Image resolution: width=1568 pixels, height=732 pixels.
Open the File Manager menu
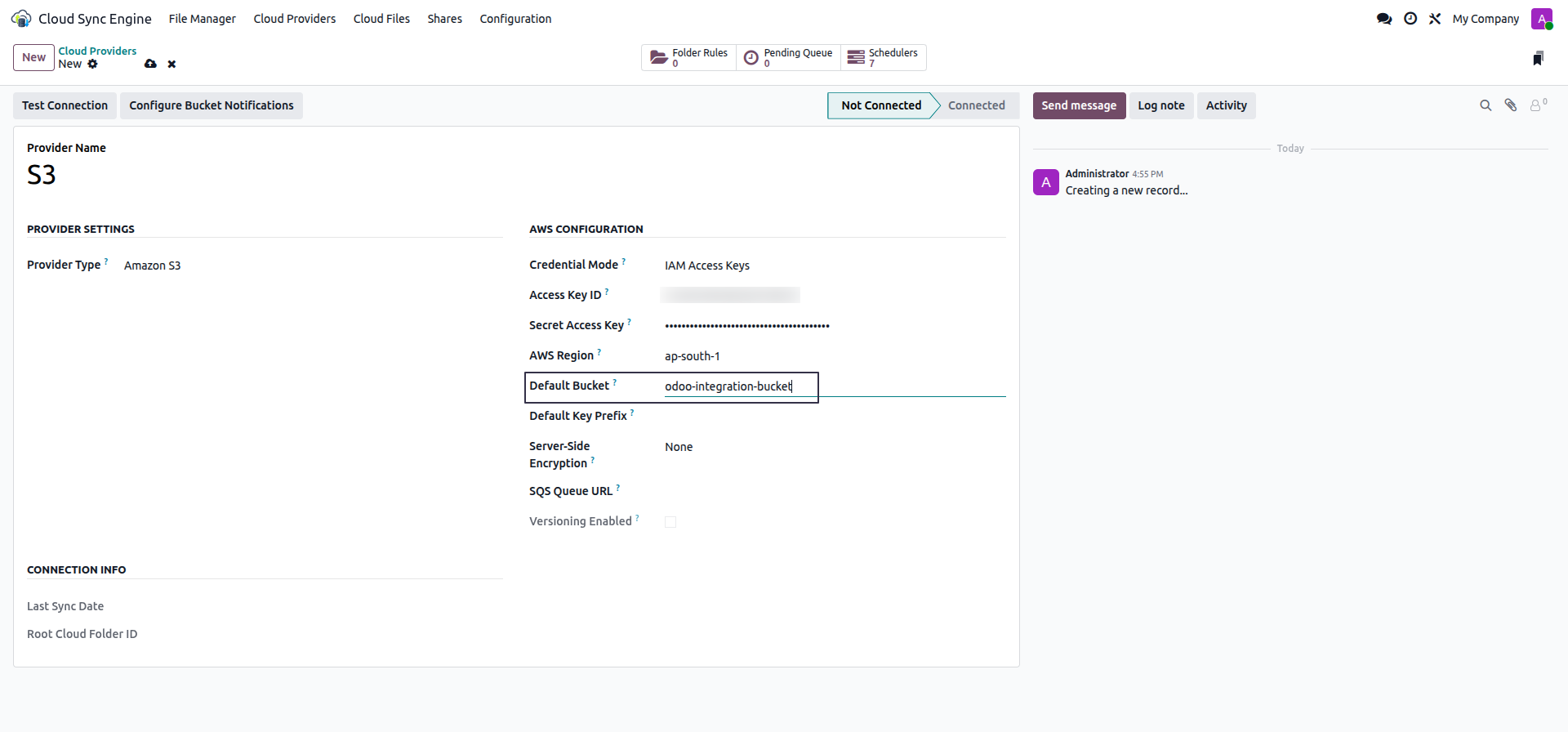(x=203, y=19)
